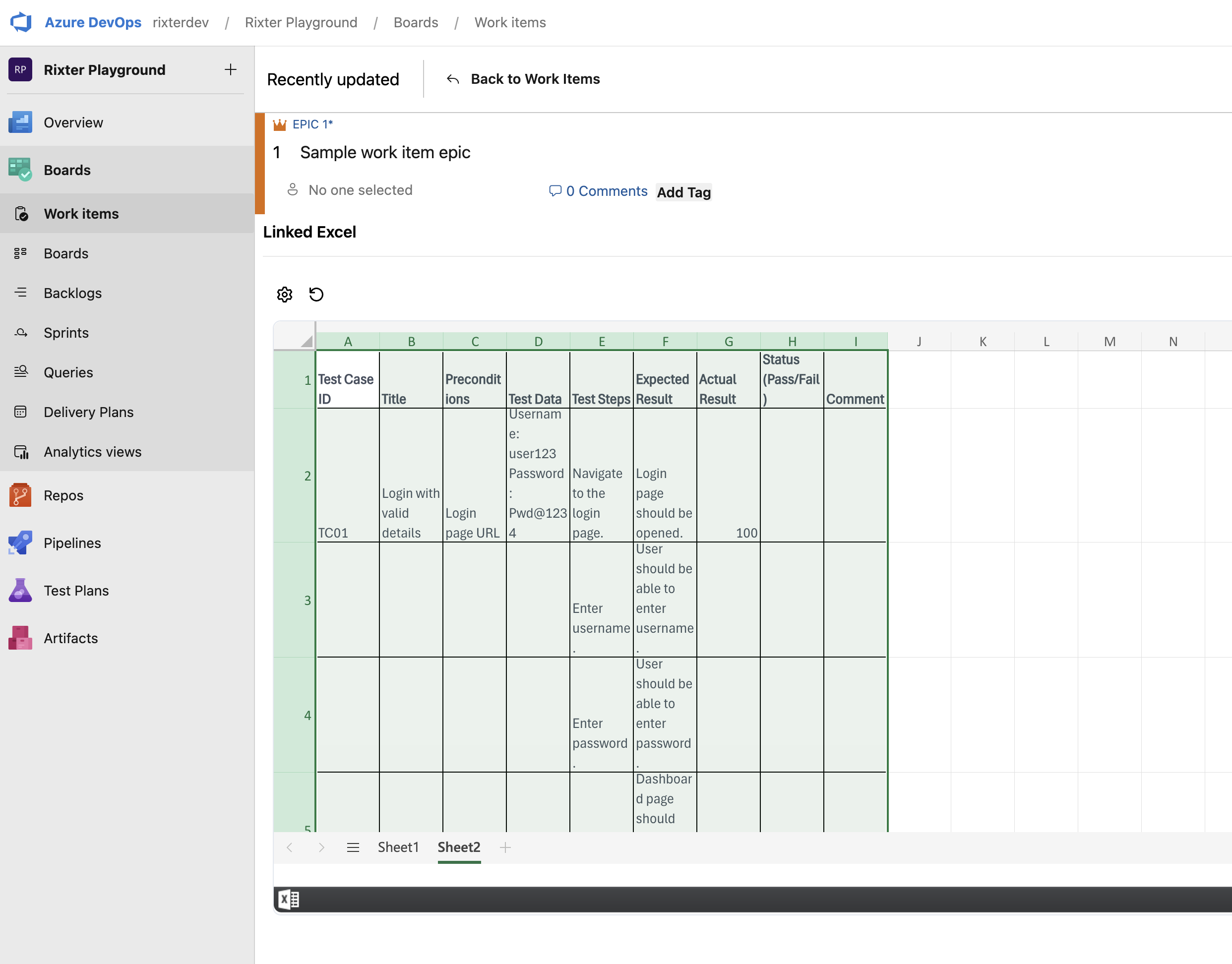Open the spreadsheet settings gear
This screenshot has height=964, width=1232.
click(284, 294)
